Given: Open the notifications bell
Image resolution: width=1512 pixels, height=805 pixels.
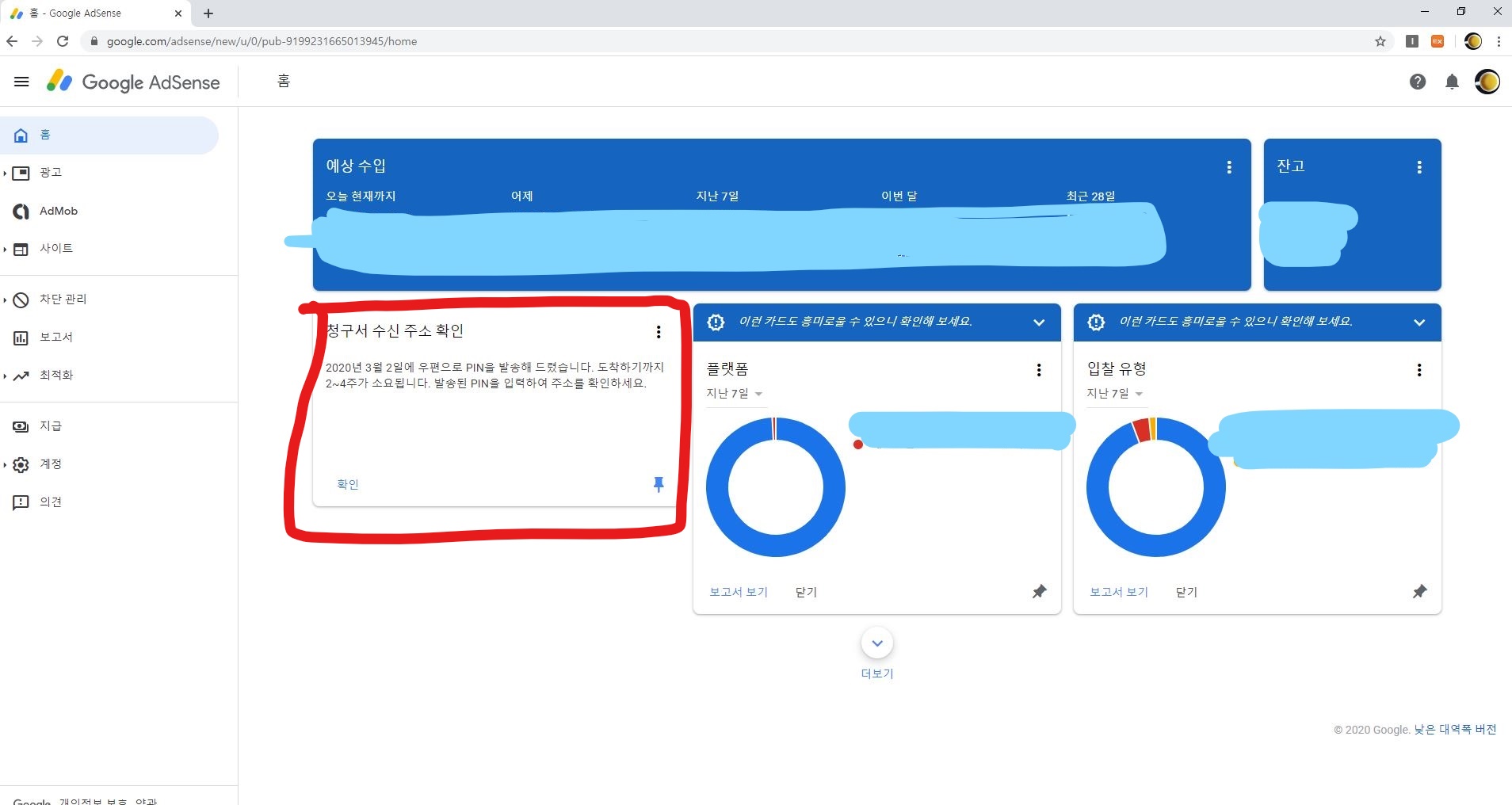Looking at the screenshot, I should point(1452,82).
